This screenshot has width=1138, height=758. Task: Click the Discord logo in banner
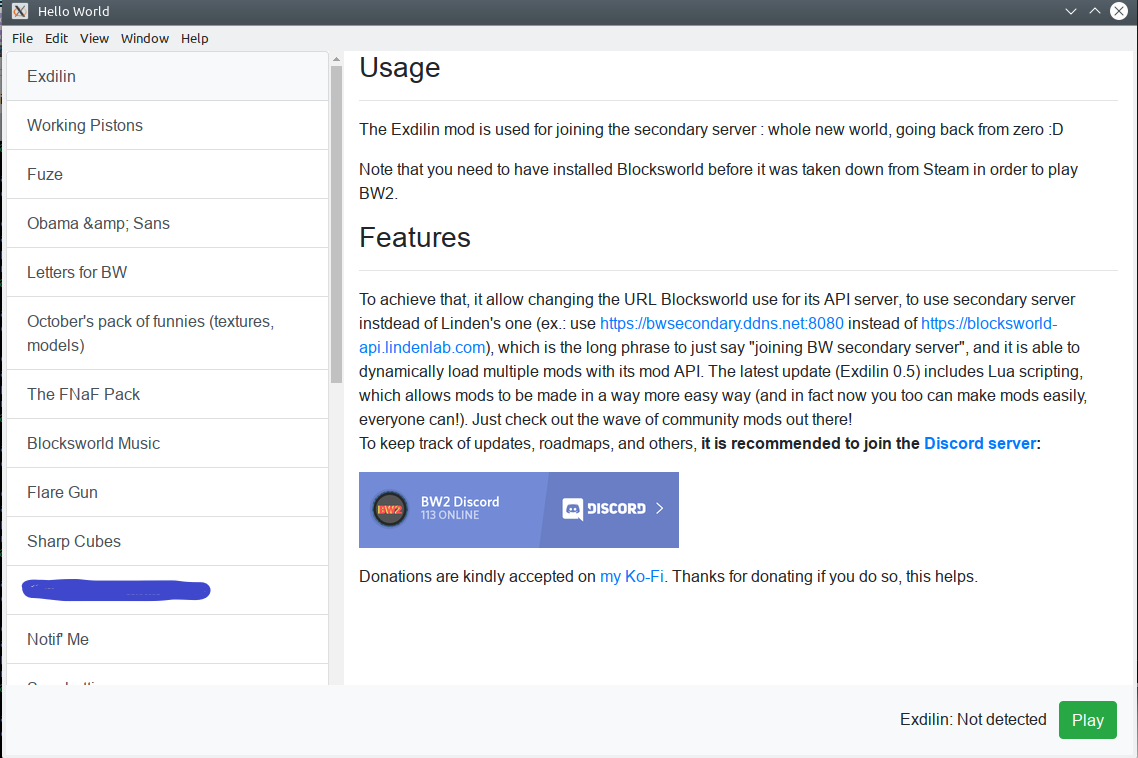604,509
